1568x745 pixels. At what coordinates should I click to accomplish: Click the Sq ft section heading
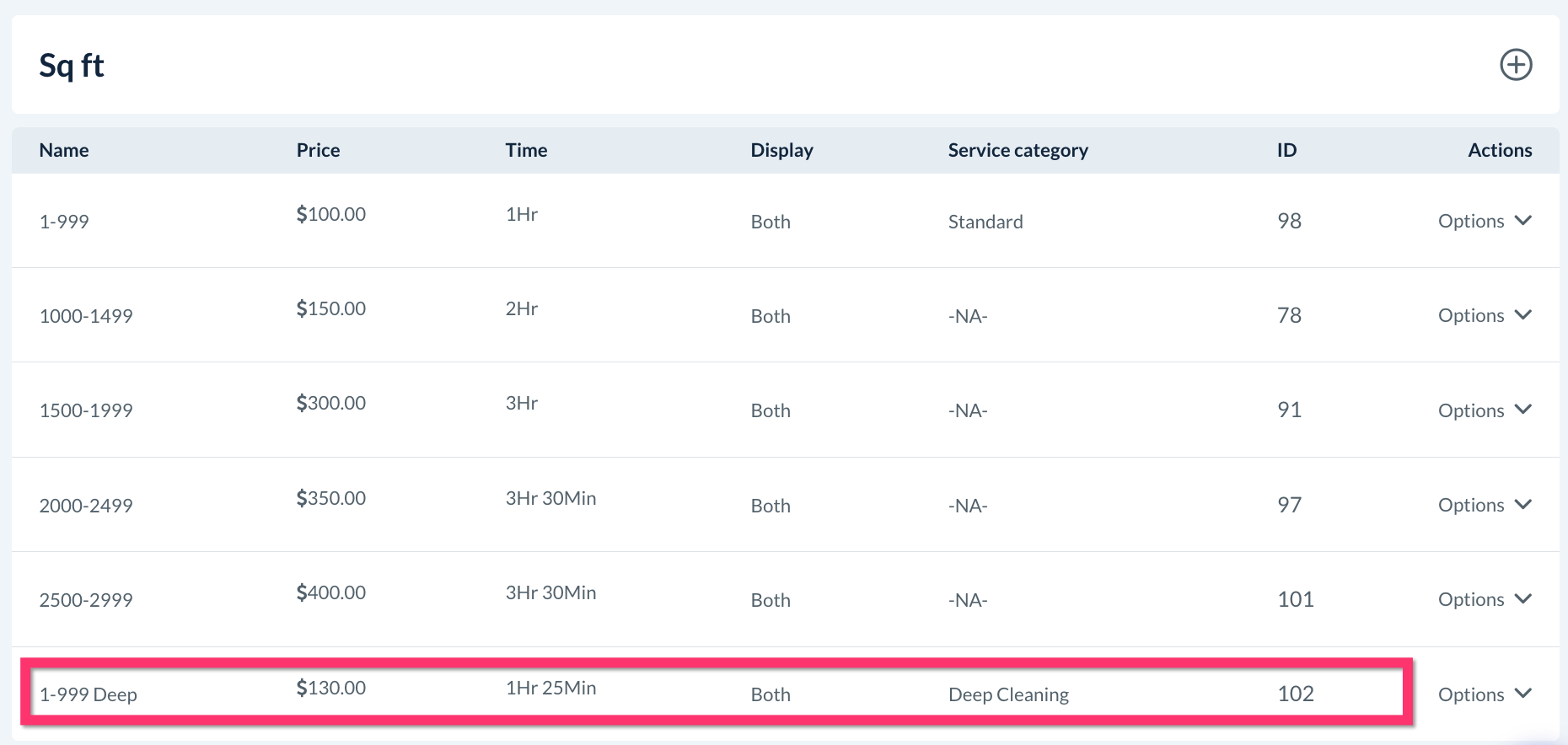(72, 66)
